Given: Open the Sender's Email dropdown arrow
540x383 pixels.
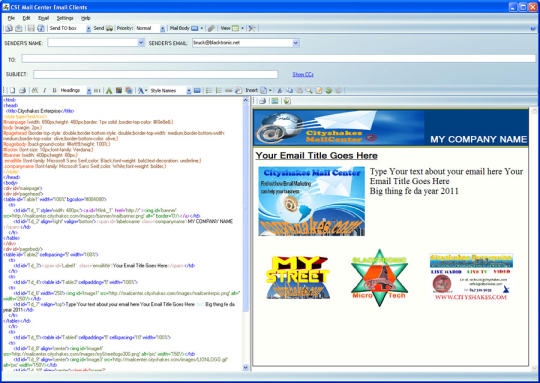Looking at the screenshot, I should (x=295, y=43).
